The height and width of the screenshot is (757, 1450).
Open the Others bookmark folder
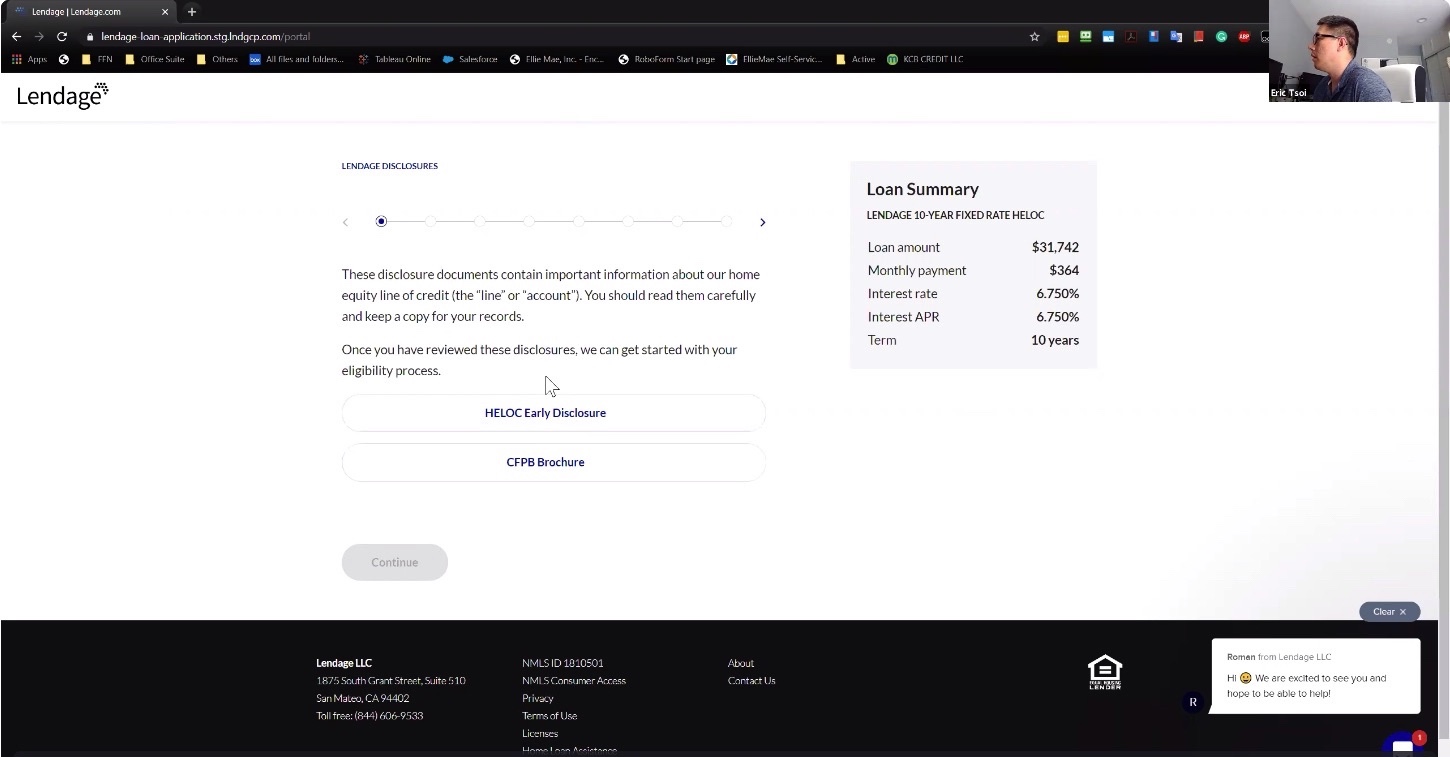point(217,59)
